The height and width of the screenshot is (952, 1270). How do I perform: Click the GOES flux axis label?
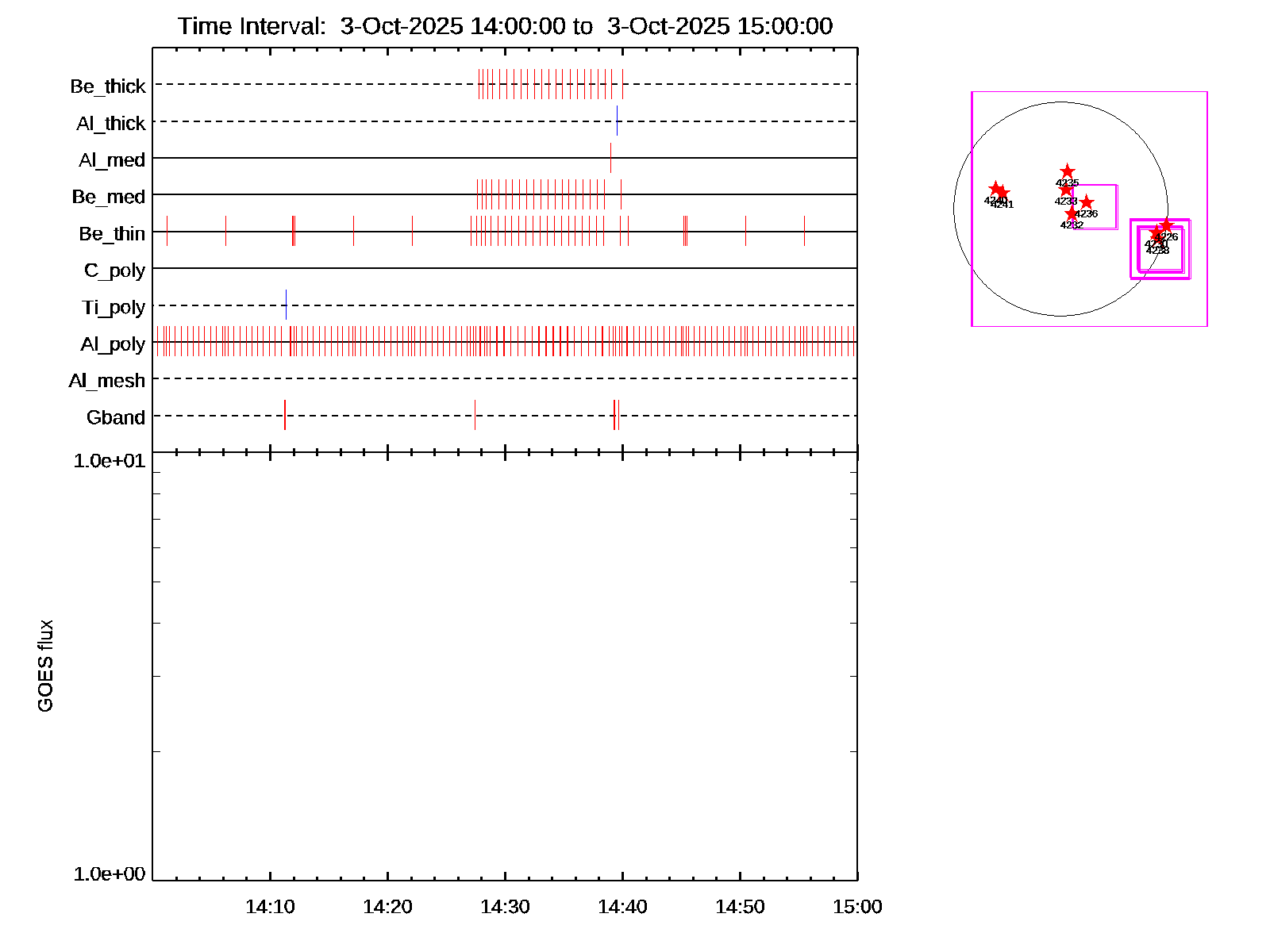[46, 666]
